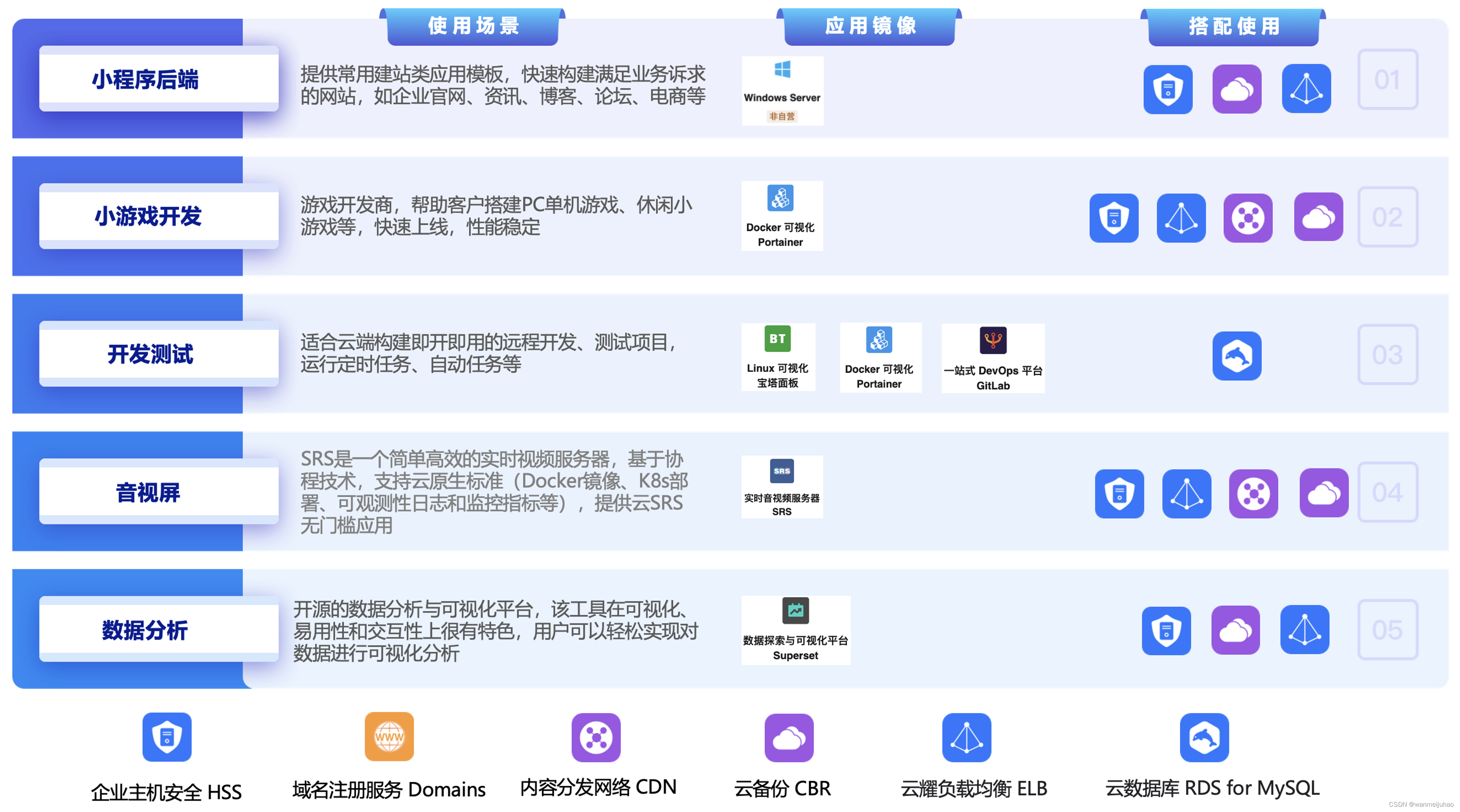Select the 应用镜像 header tab
This screenshot has width=1460, height=812.
point(870,27)
